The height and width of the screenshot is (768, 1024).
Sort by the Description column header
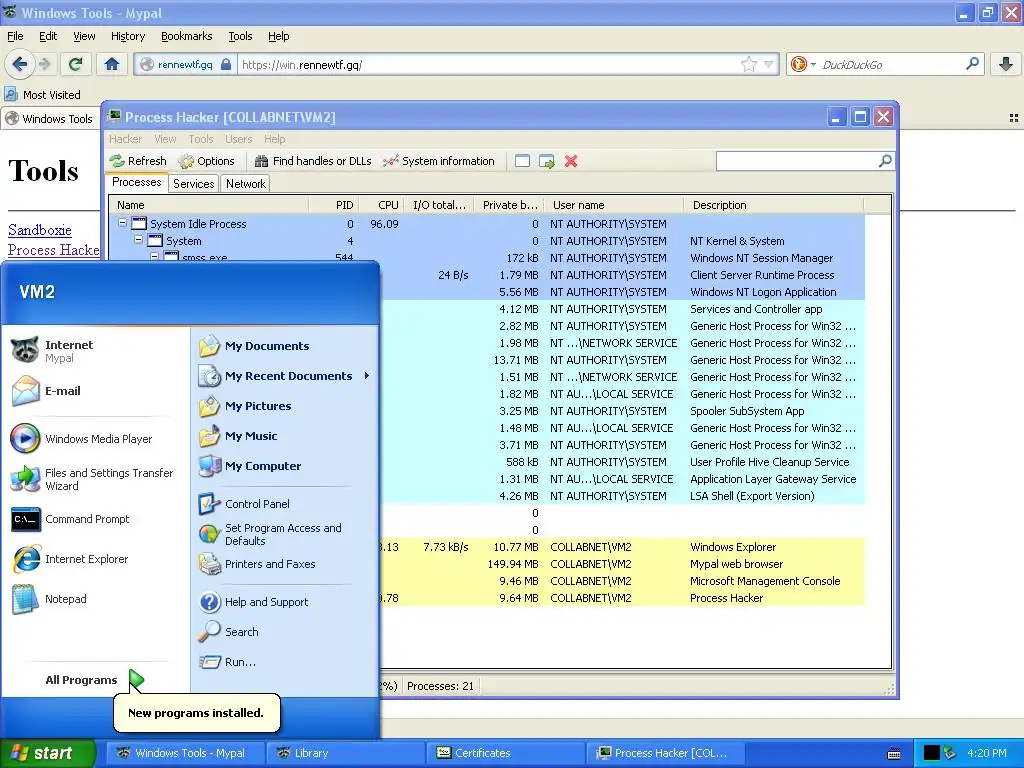773,205
